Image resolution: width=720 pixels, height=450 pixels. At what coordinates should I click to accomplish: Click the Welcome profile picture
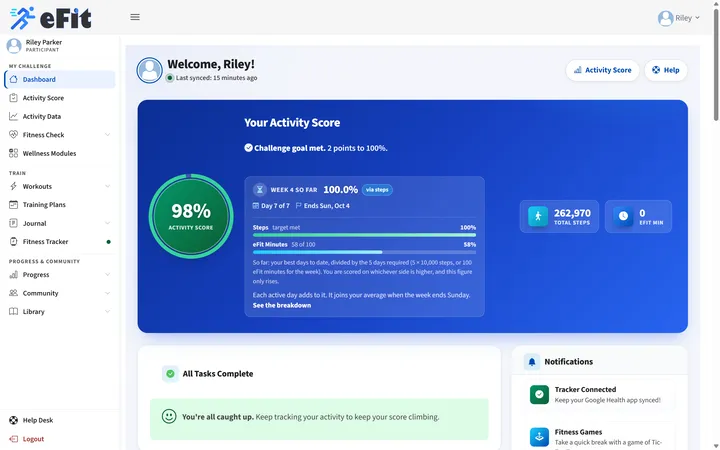tap(149, 70)
